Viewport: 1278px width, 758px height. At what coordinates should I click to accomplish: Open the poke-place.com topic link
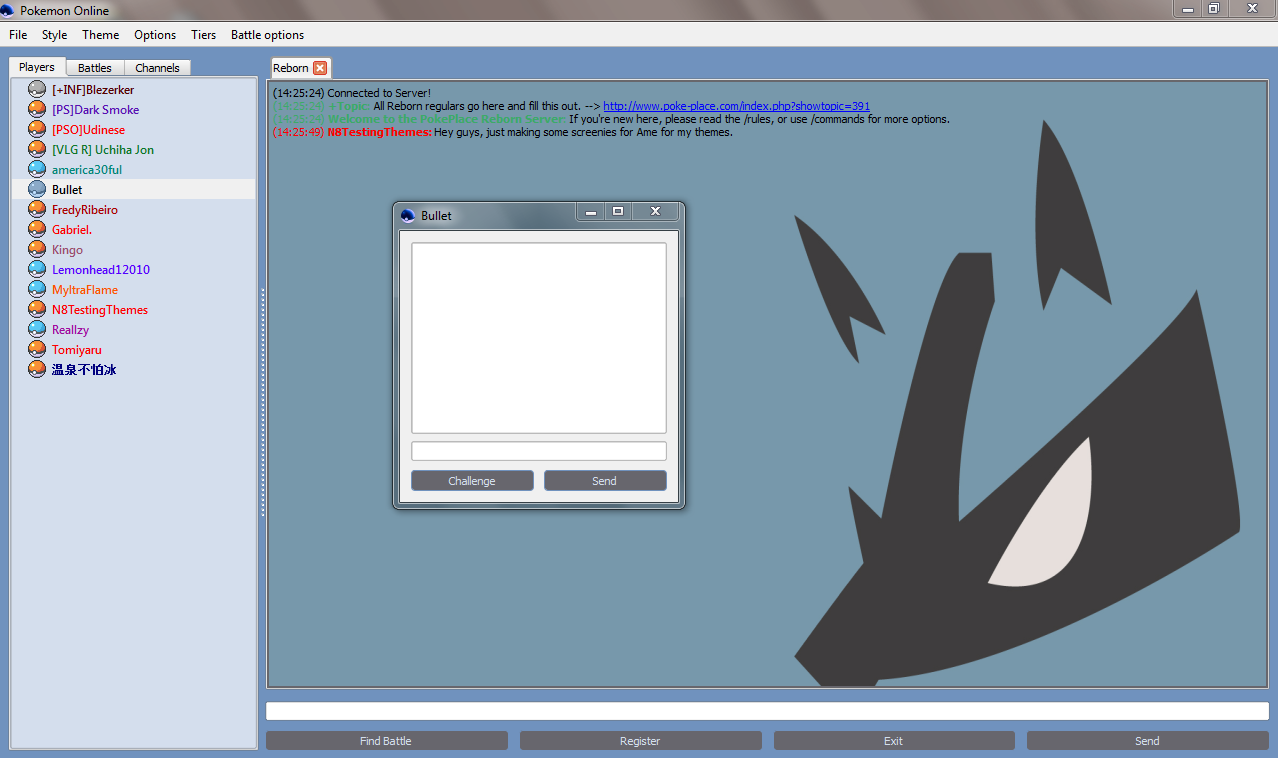click(x=736, y=106)
